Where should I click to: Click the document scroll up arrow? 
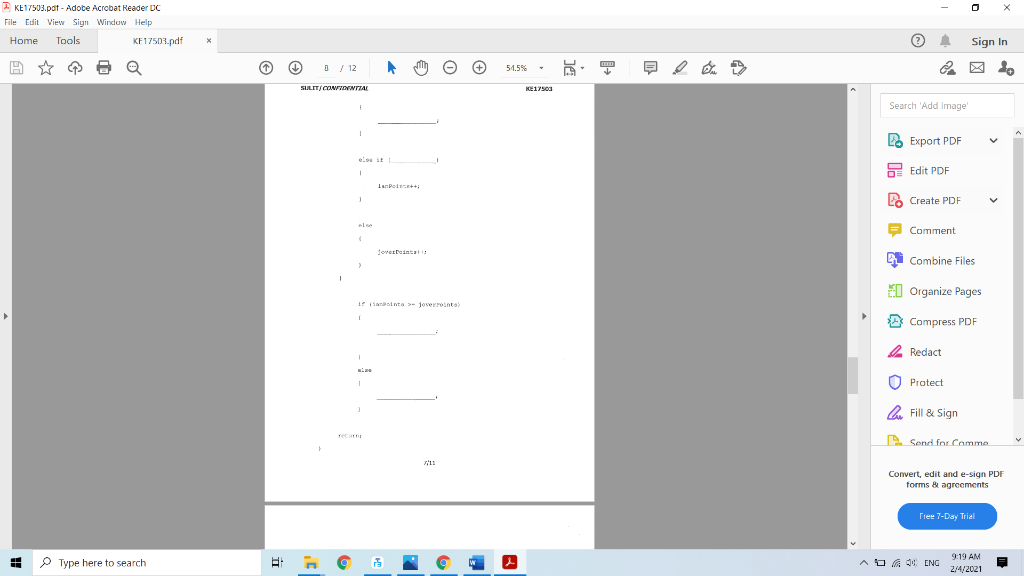[x=852, y=89]
